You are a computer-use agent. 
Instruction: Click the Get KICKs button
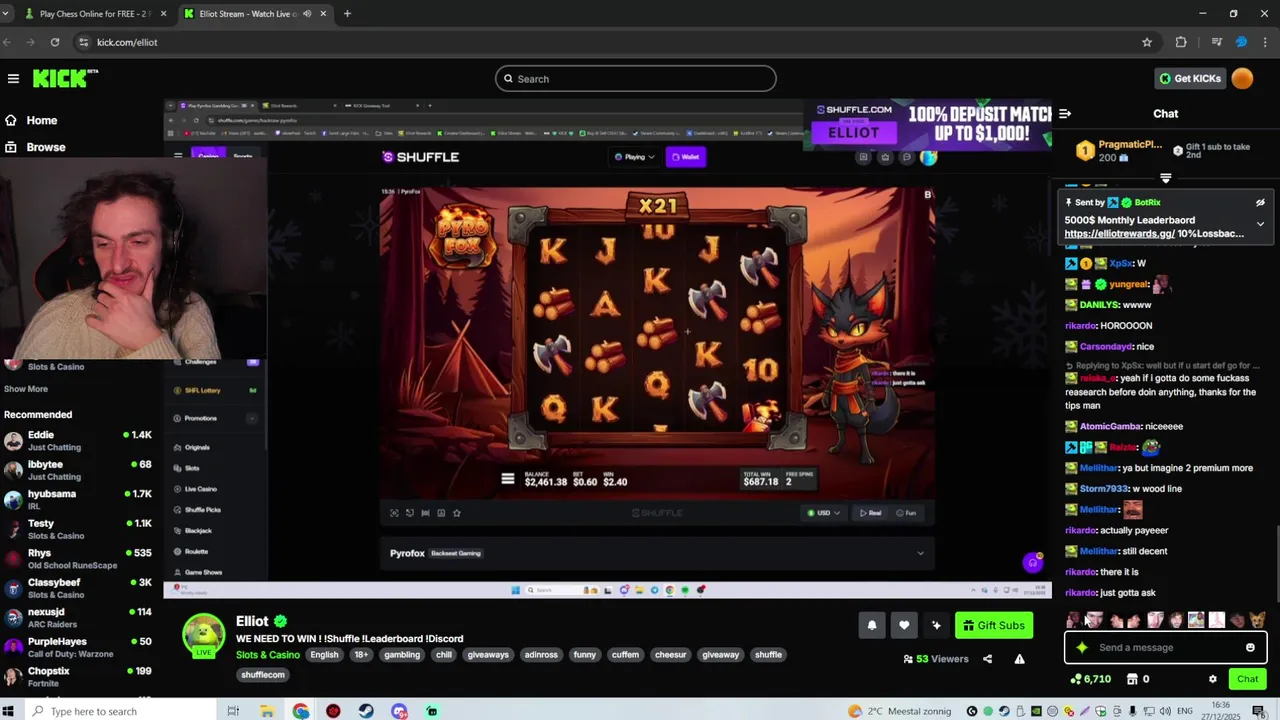coord(1189,78)
